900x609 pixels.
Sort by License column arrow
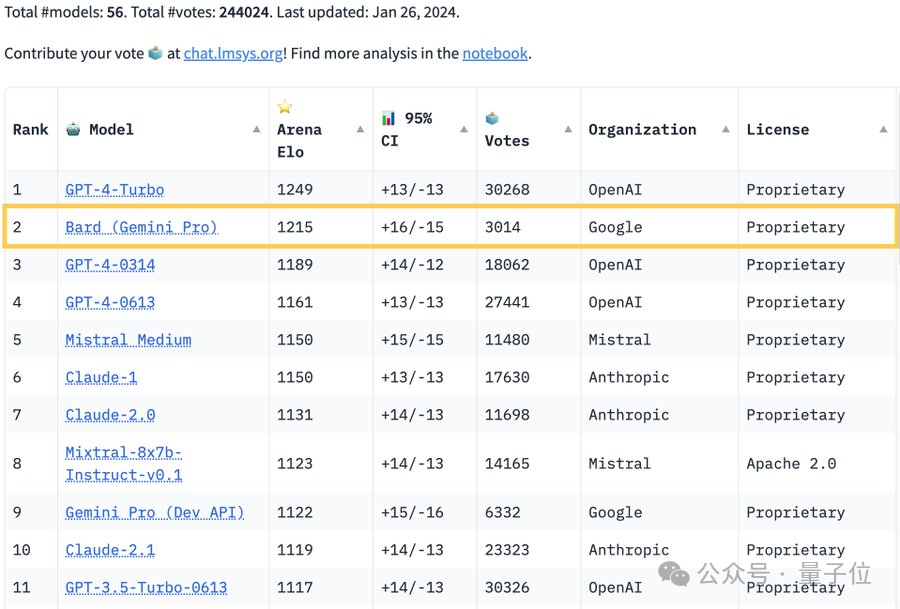click(883, 130)
